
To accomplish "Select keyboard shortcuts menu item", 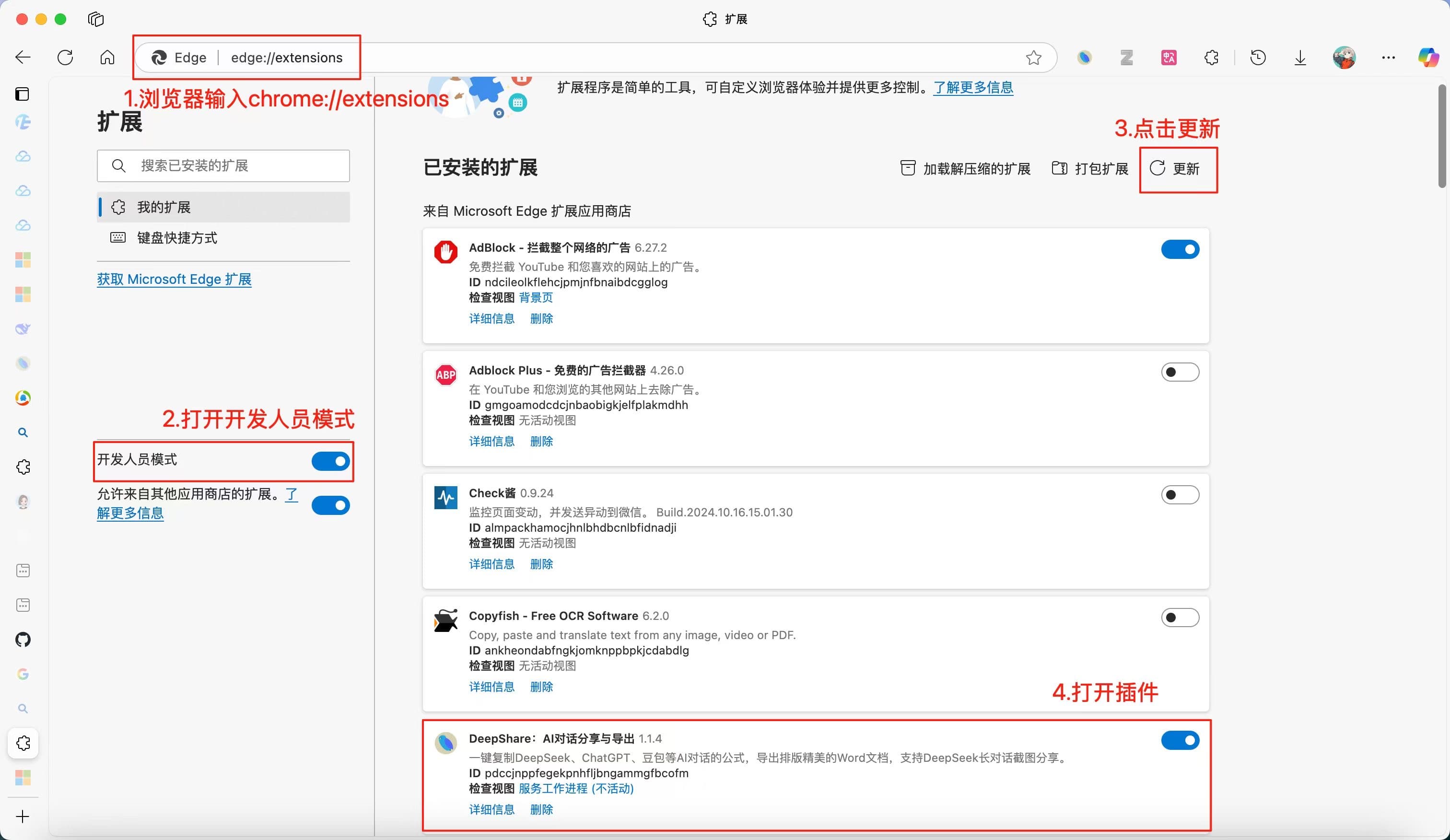I will [176, 238].
